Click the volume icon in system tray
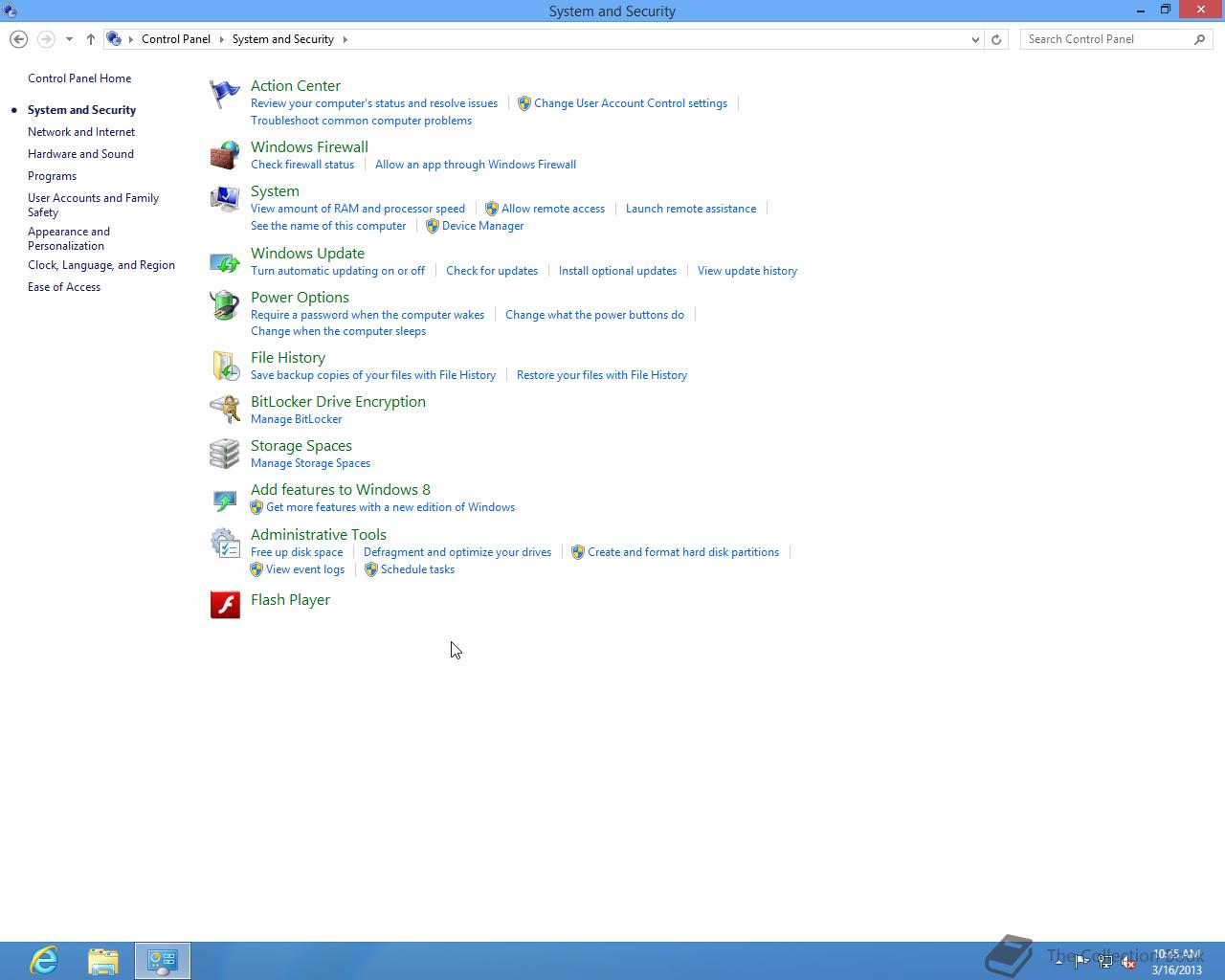This screenshot has height=980, width=1225. [x=1129, y=963]
